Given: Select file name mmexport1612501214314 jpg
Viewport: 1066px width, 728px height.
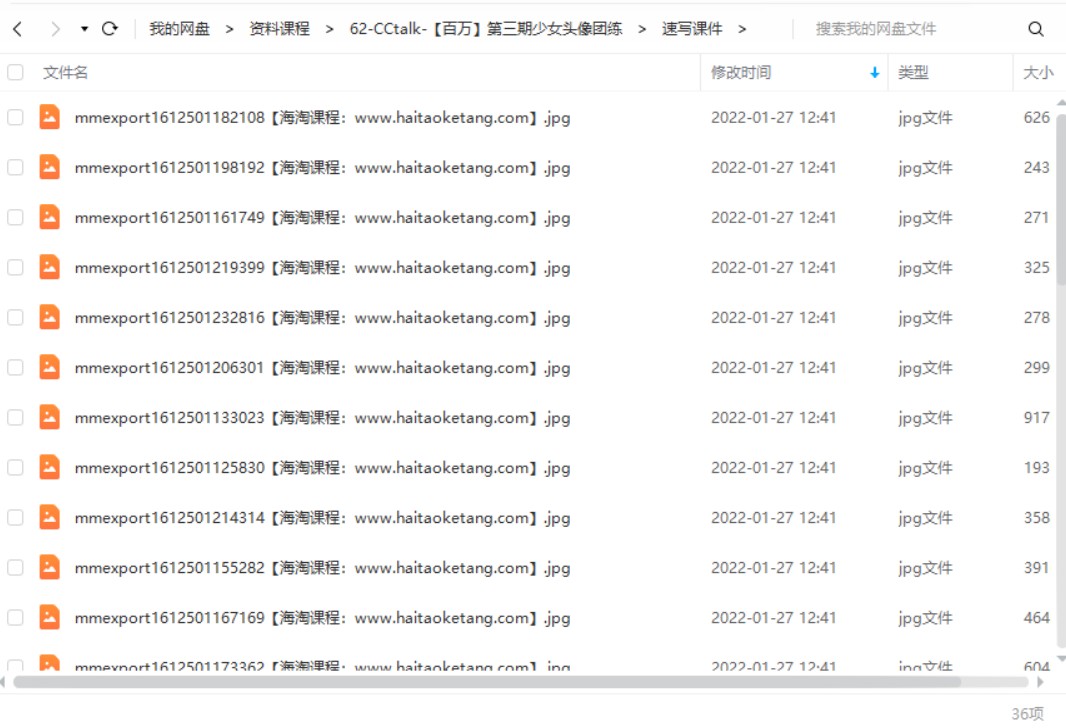Looking at the screenshot, I should (322, 518).
